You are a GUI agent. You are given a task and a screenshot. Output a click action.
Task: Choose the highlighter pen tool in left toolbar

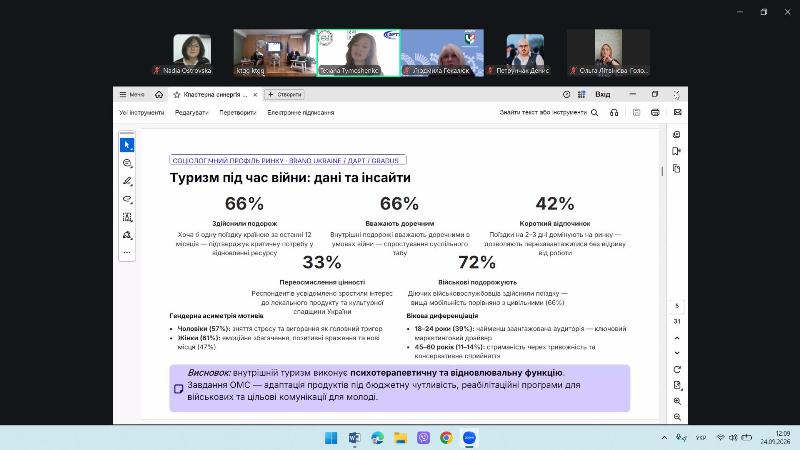pyautogui.click(x=127, y=181)
